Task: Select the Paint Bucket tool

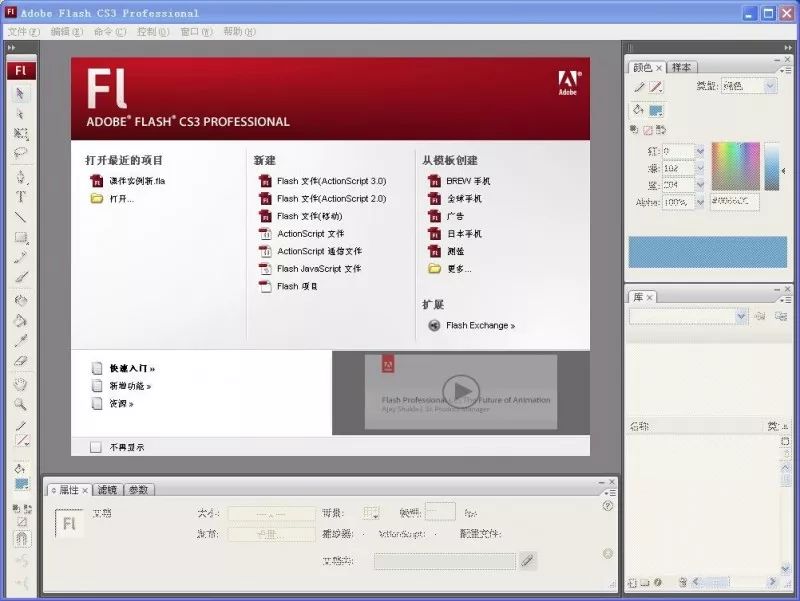Action: click(22, 318)
